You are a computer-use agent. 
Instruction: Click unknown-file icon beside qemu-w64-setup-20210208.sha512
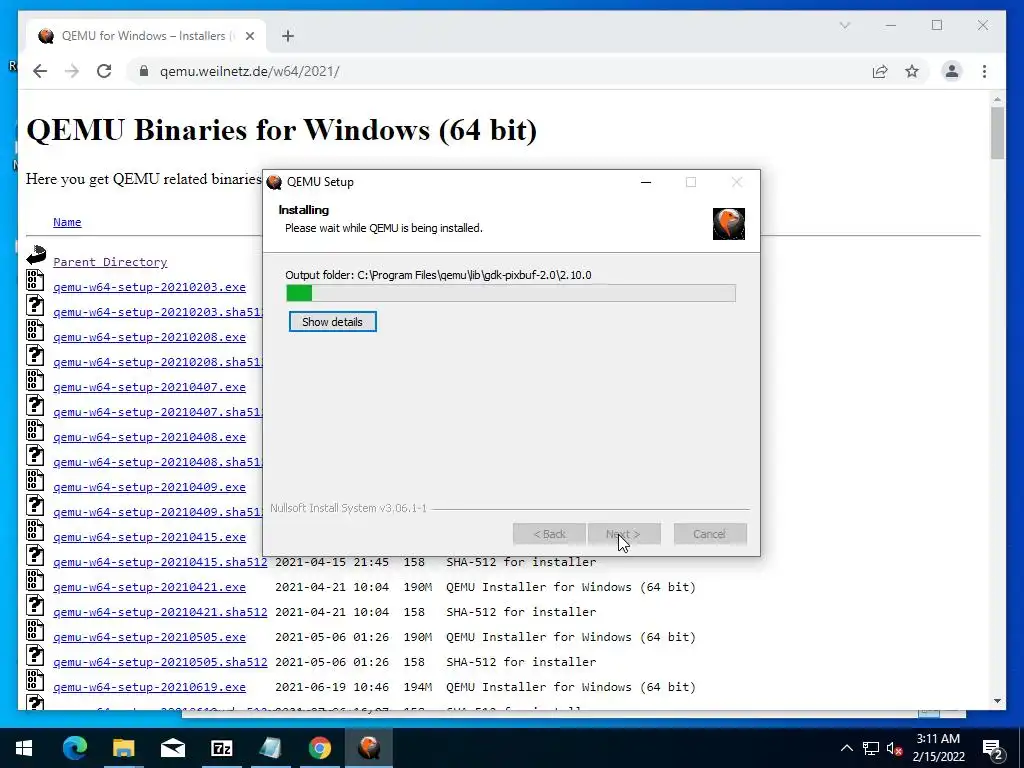35,355
